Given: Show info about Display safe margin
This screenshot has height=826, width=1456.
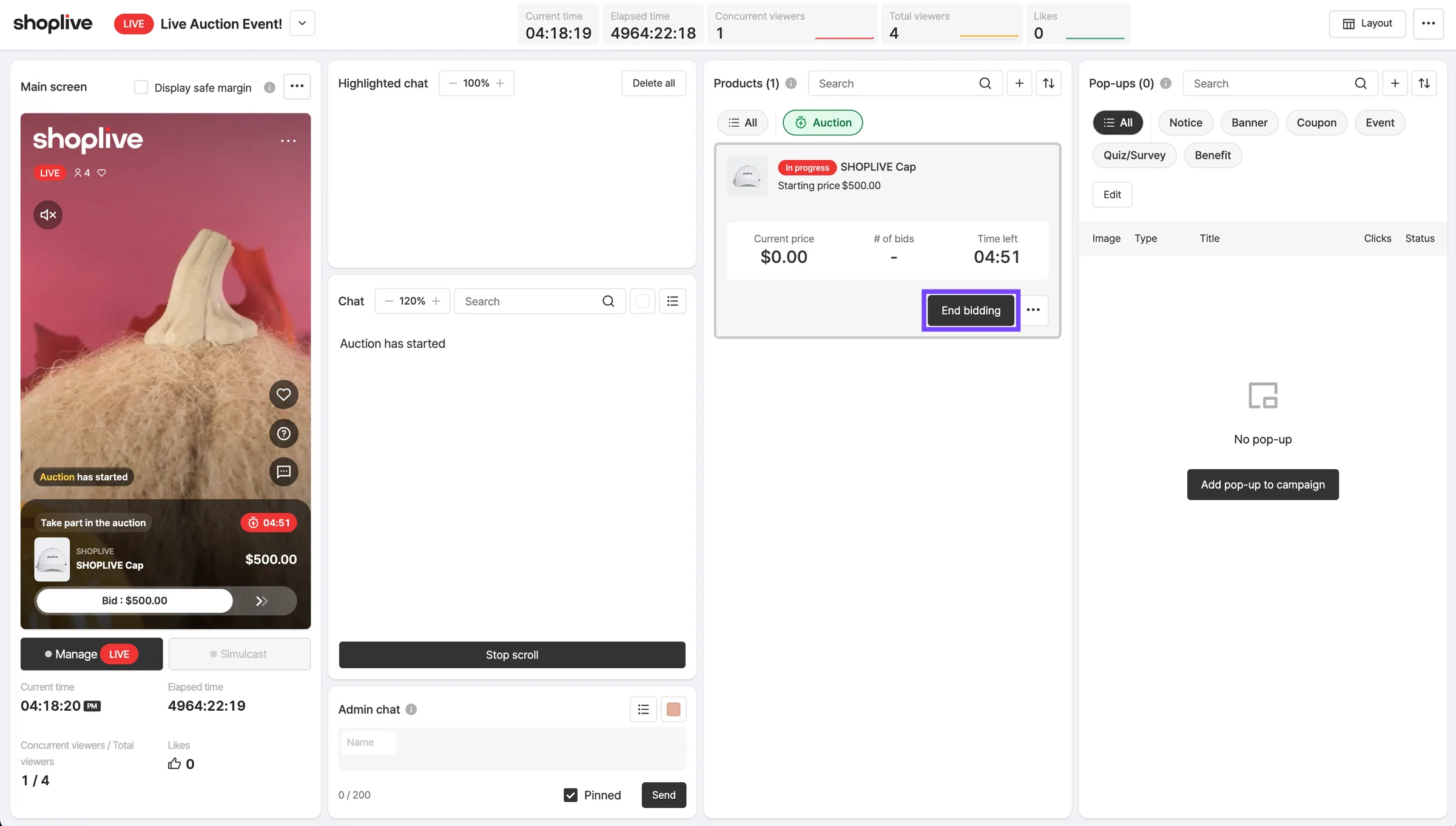Looking at the screenshot, I should point(269,87).
